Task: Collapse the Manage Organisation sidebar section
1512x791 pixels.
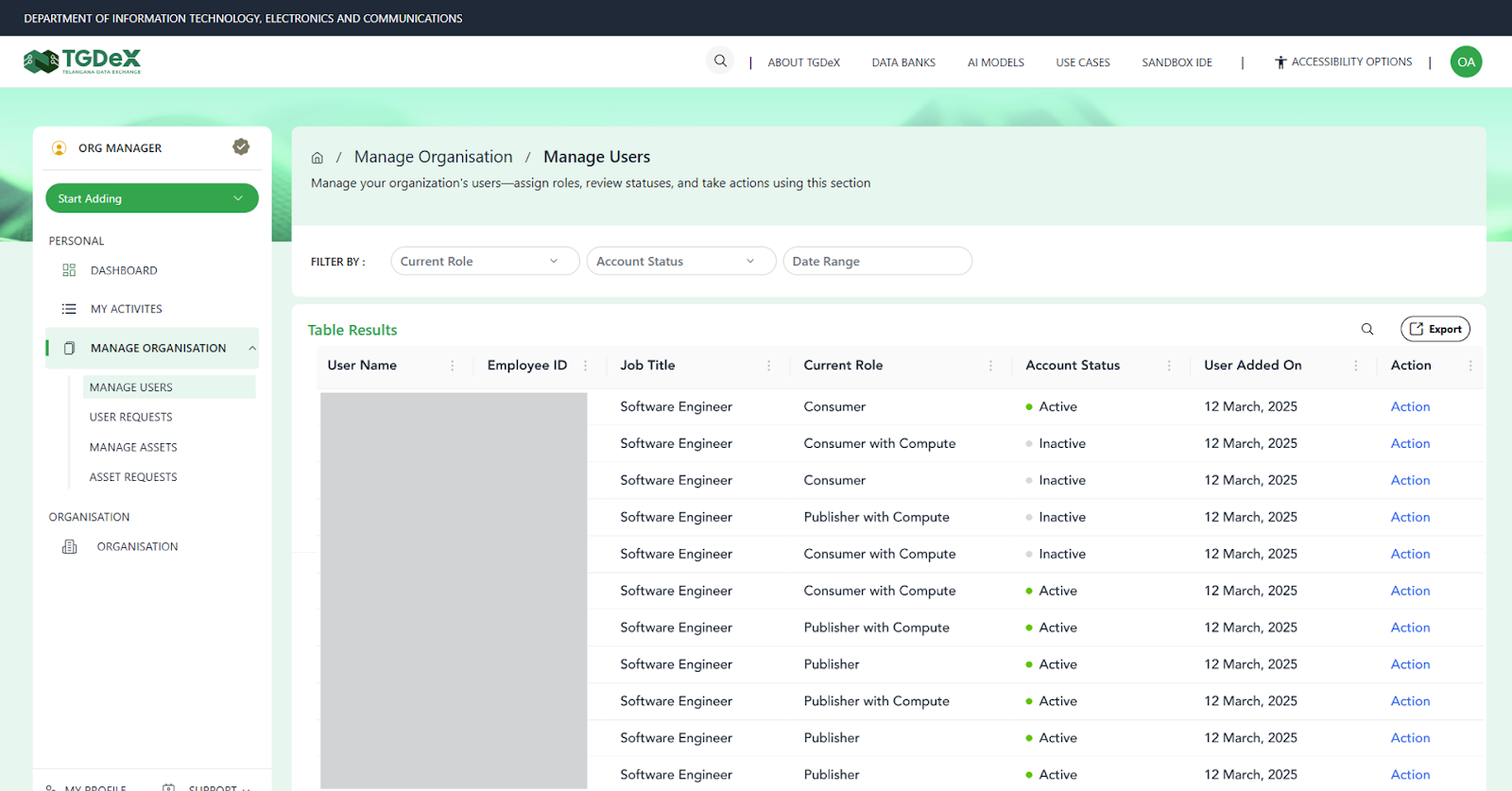Action: point(252,349)
